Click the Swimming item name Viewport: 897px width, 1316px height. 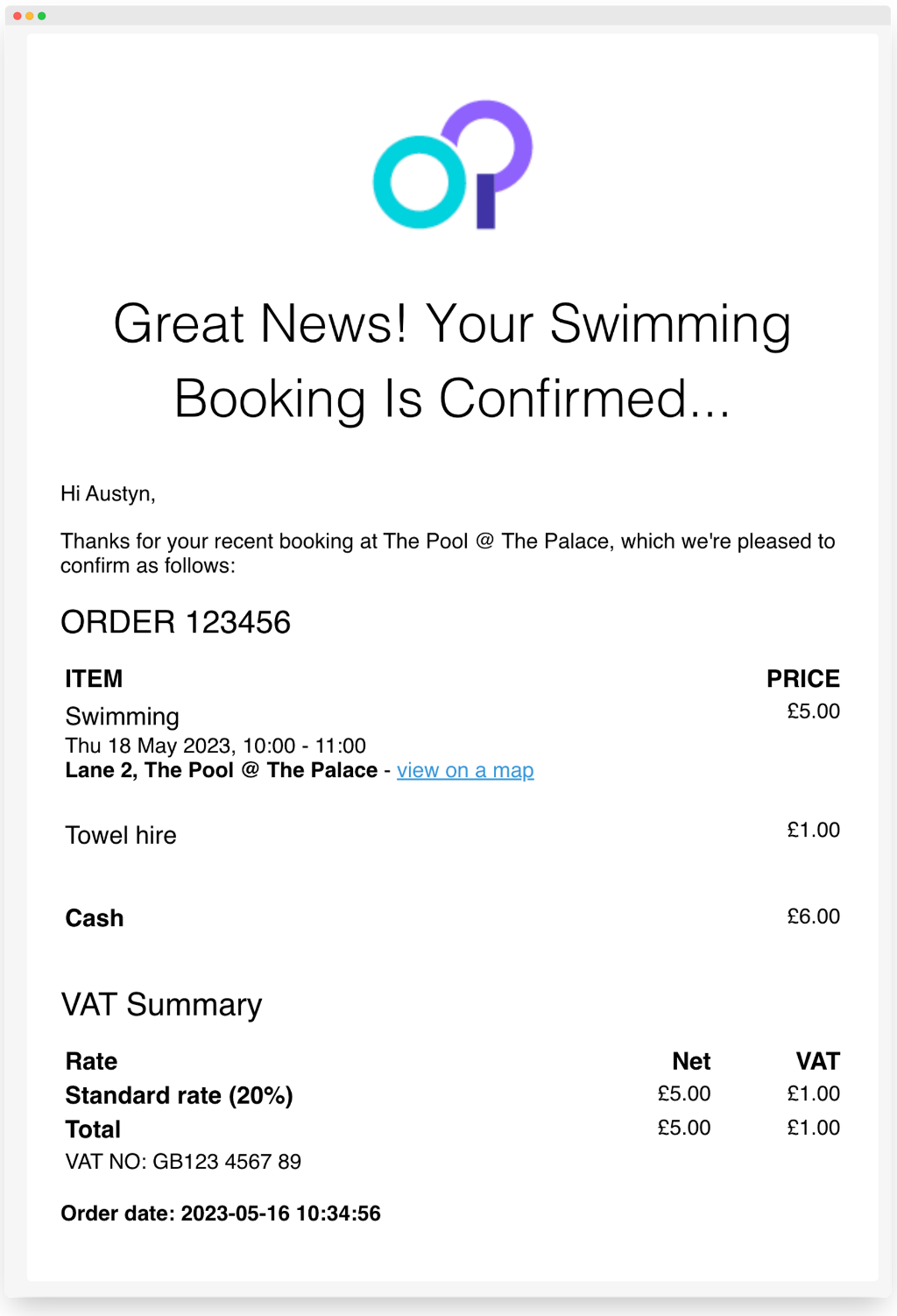pyautogui.click(x=122, y=717)
